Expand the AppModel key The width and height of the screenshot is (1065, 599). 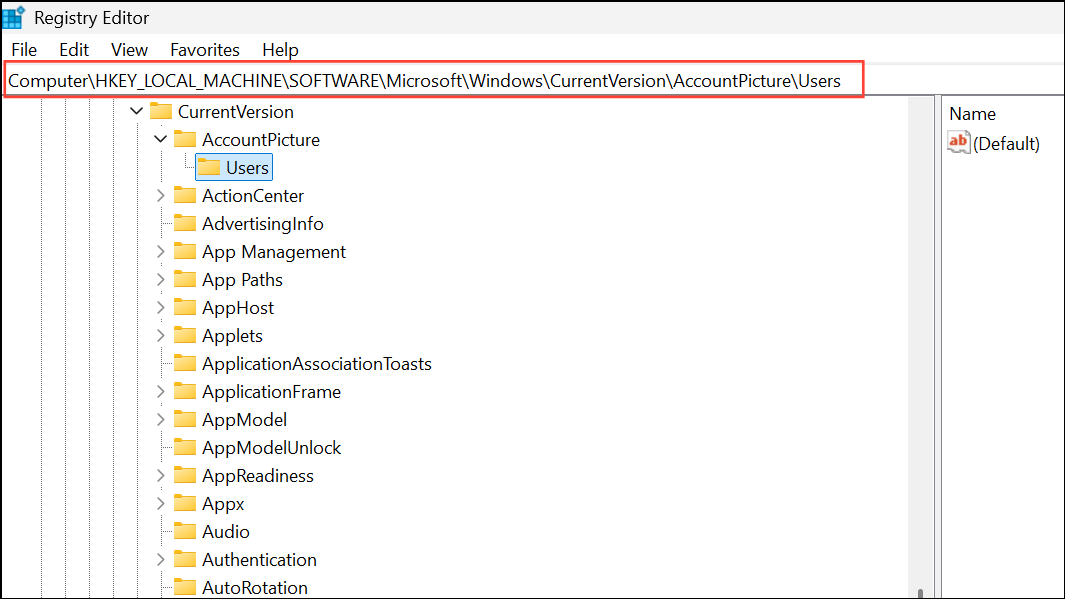(x=160, y=419)
